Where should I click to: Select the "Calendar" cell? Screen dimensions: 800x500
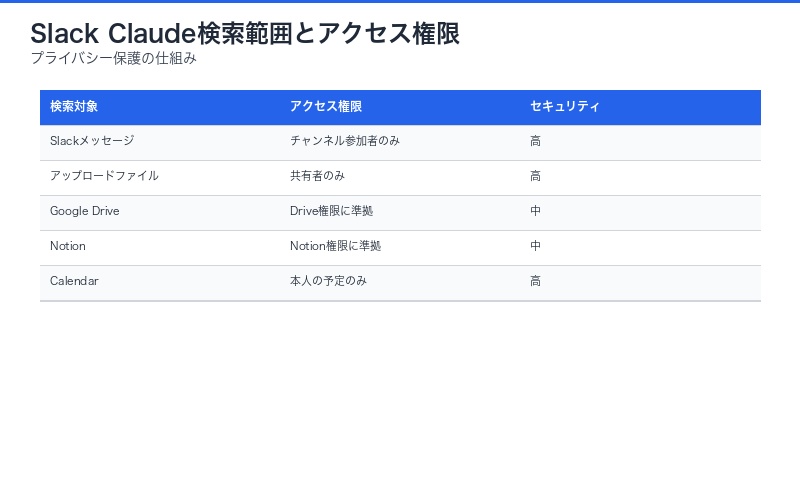pyautogui.click(x=74, y=282)
